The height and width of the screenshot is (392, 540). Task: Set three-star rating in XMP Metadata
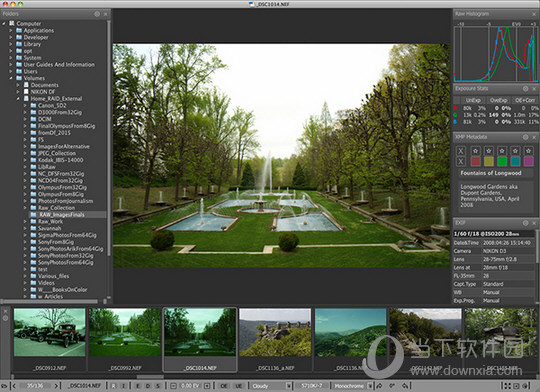coord(502,151)
